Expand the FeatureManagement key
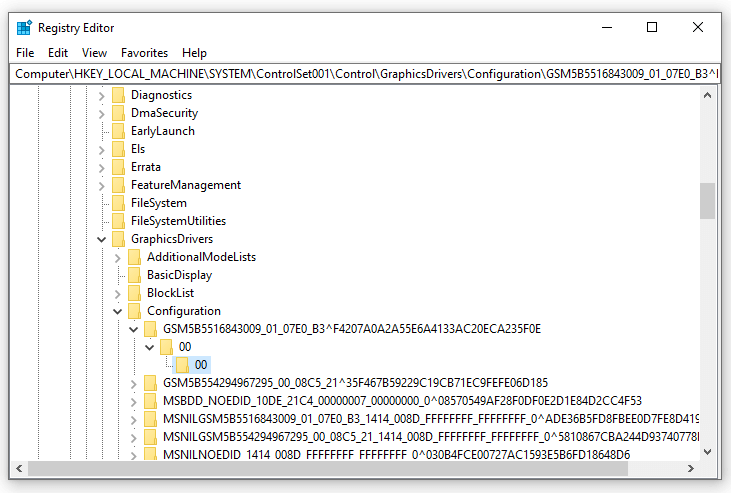This screenshot has width=731, height=493. pos(101,186)
